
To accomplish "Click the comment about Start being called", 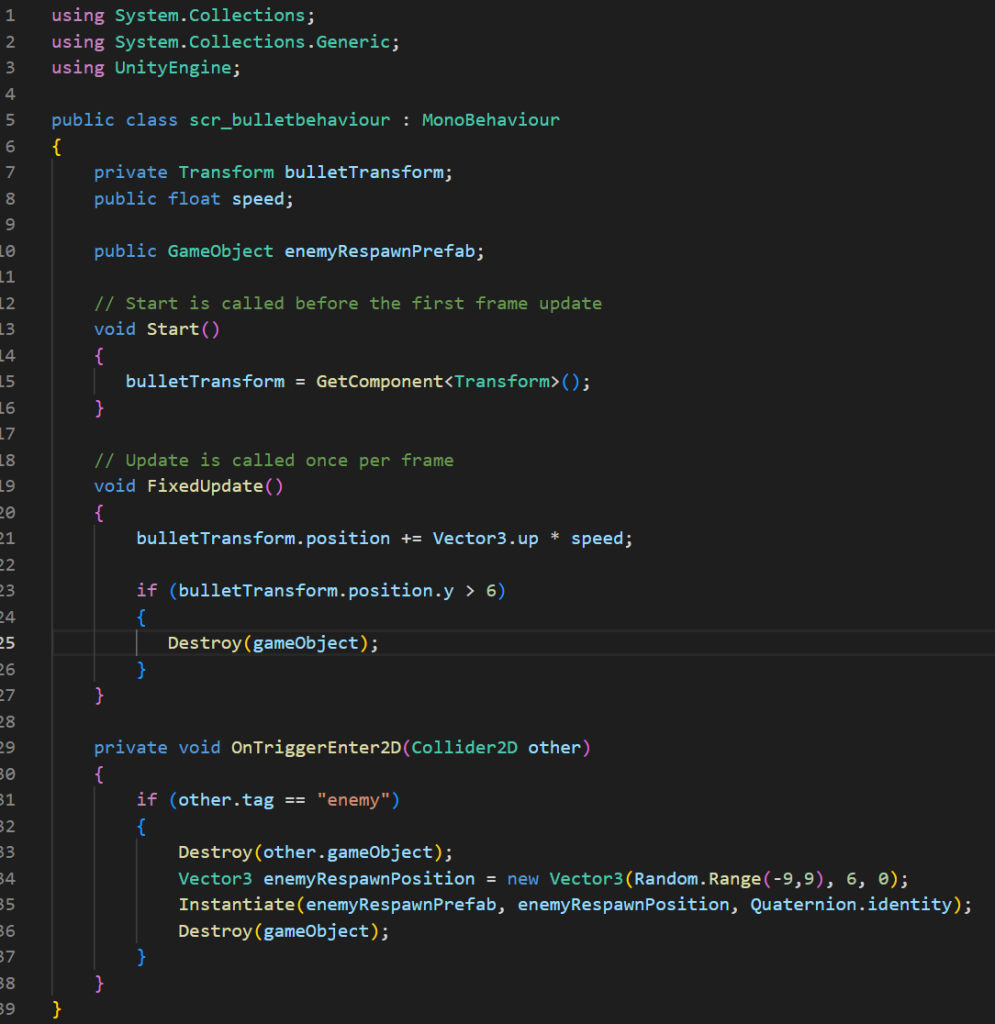I will 348,303.
